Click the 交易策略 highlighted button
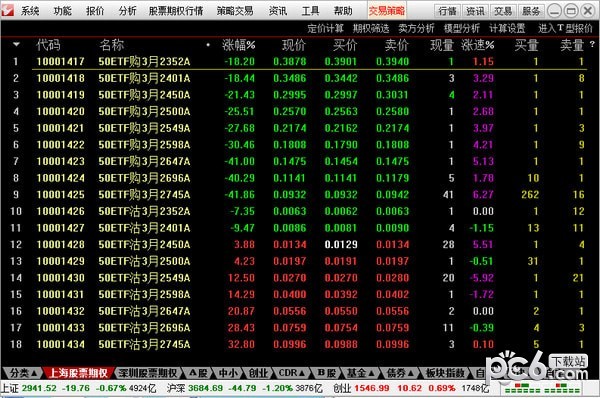This screenshot has height=398, width=600. click(x=386, y=11)
